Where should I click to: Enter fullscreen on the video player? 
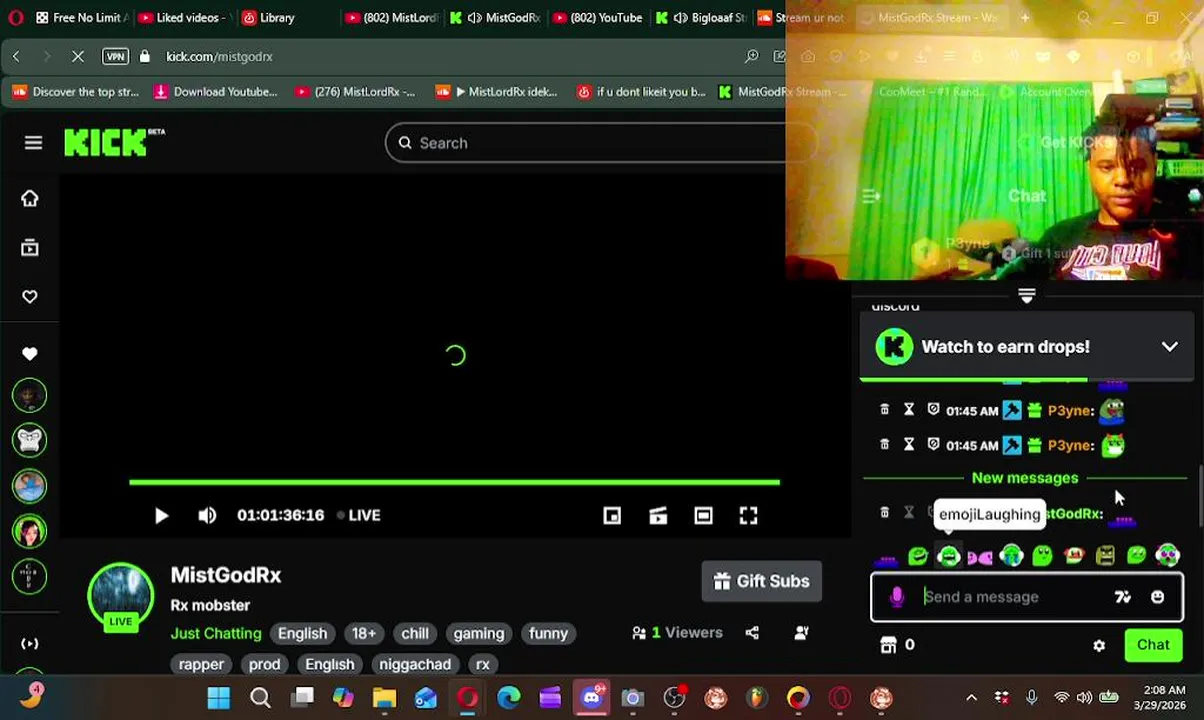(x=748, y=515)
